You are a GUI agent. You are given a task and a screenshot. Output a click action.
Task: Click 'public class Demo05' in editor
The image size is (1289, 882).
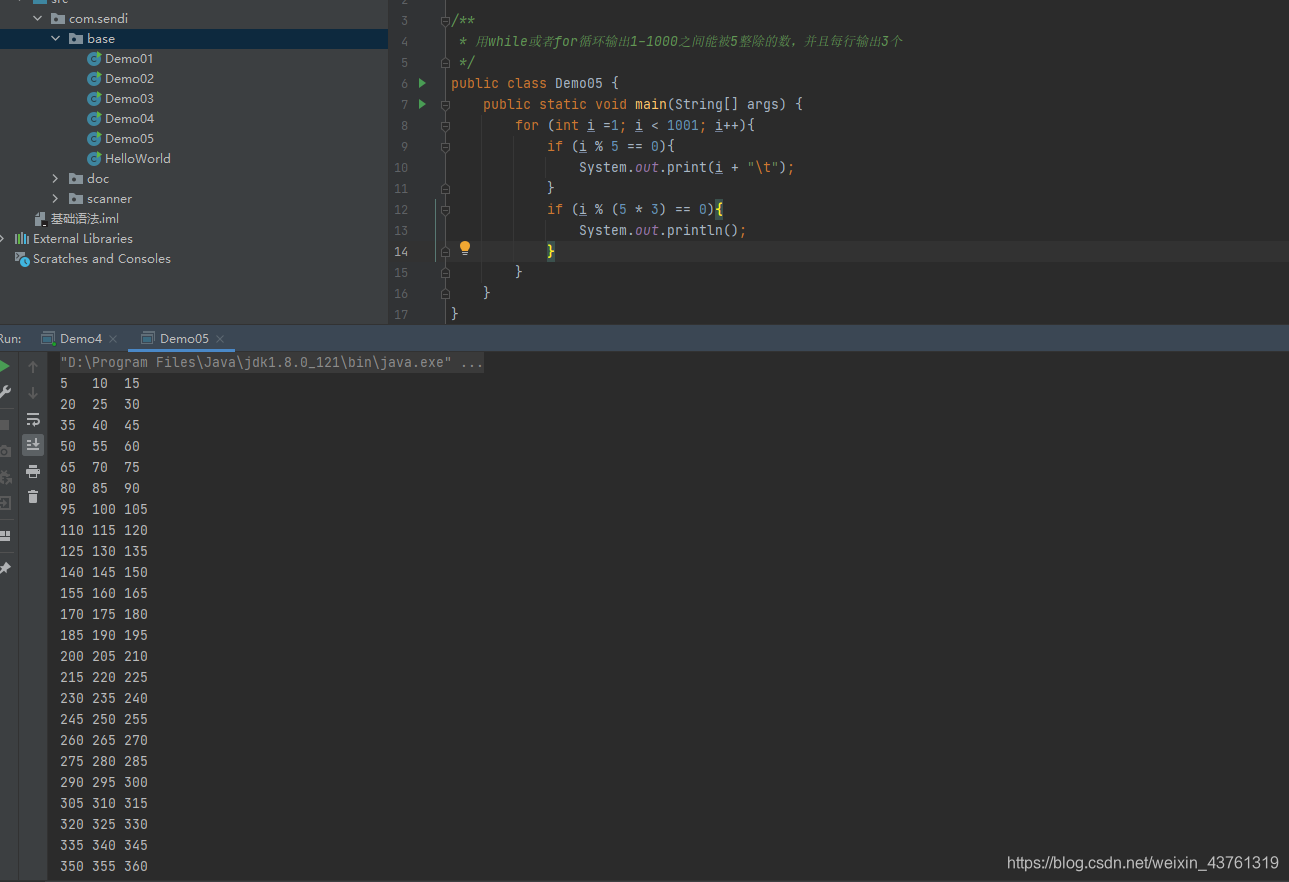[527, 83]
